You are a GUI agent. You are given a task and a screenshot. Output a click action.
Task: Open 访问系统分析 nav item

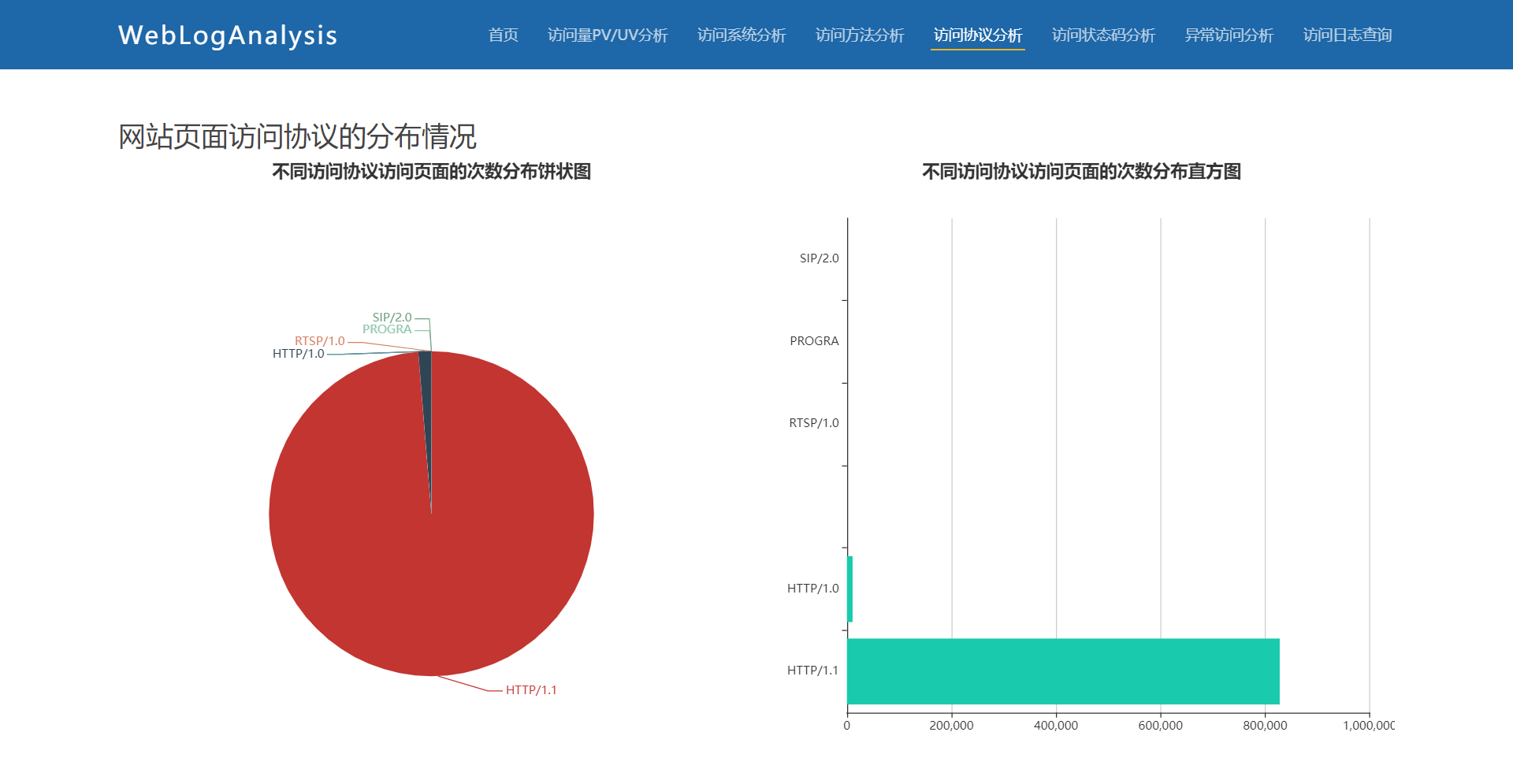point(742,35)
